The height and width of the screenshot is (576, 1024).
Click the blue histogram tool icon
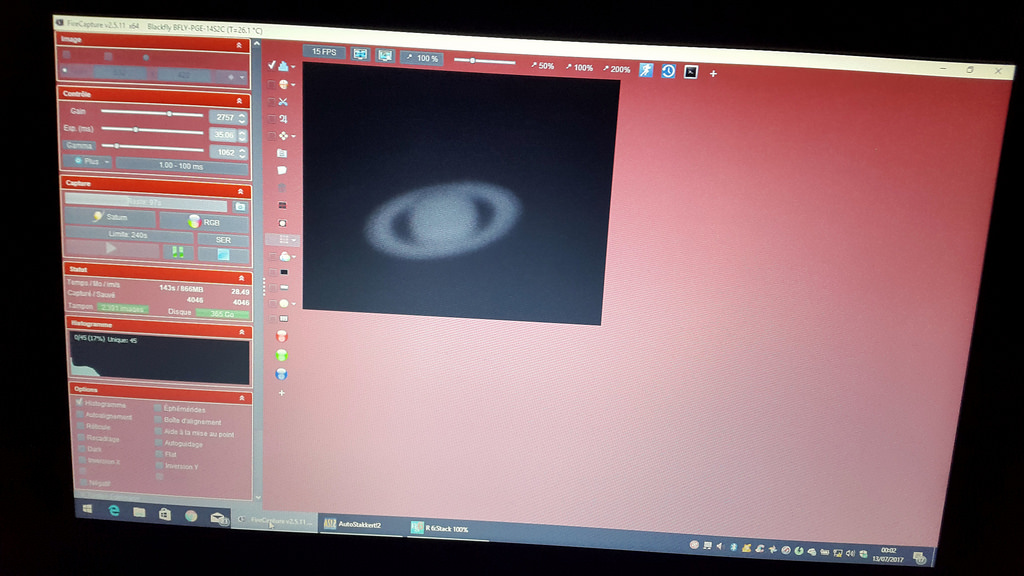283,66
